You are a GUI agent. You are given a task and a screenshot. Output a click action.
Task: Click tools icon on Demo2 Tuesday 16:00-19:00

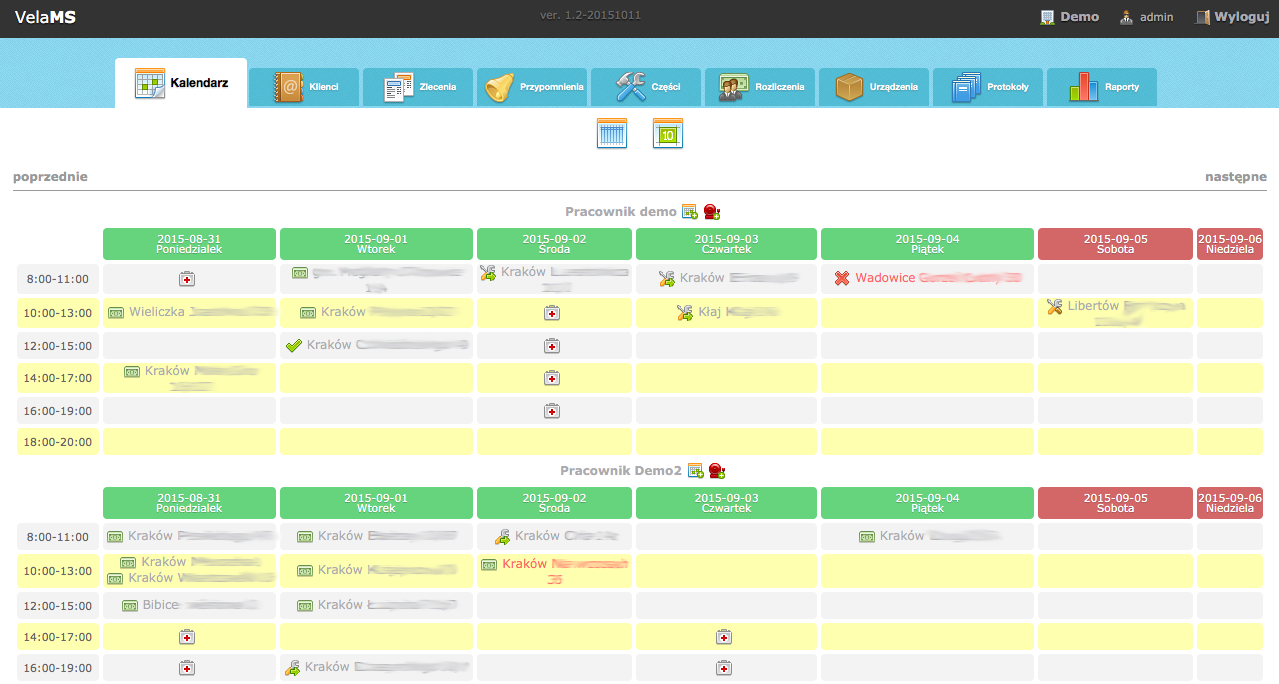[x=292, y=668]
